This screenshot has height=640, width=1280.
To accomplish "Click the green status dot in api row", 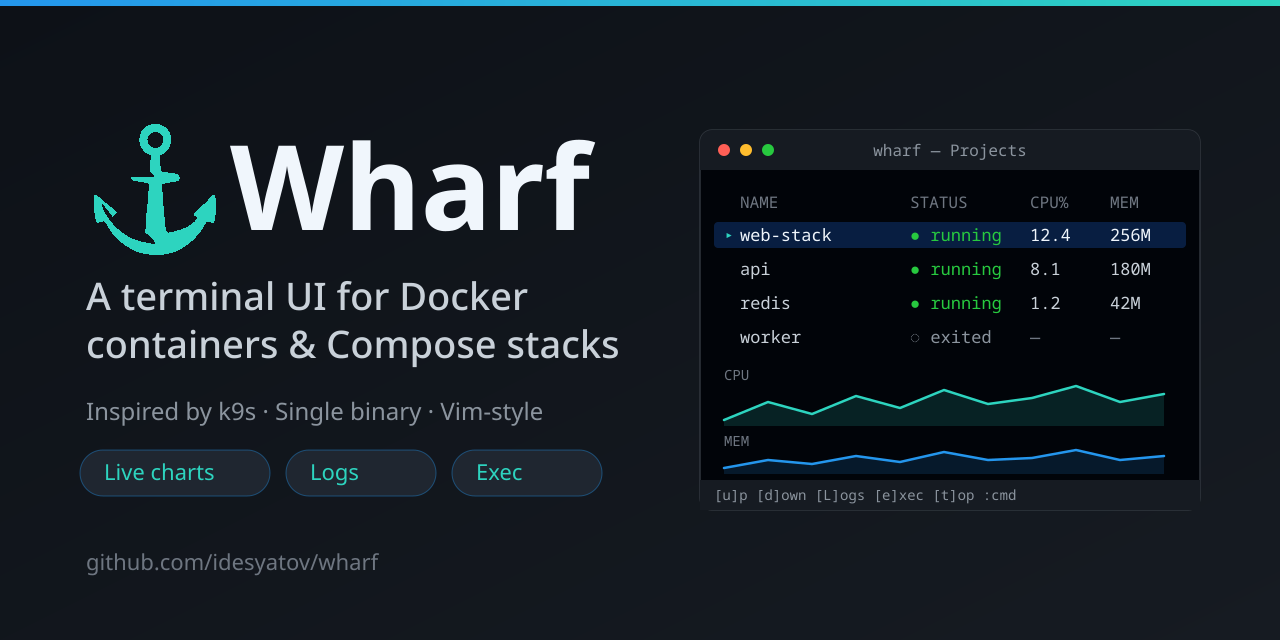I will click(915, 270).
